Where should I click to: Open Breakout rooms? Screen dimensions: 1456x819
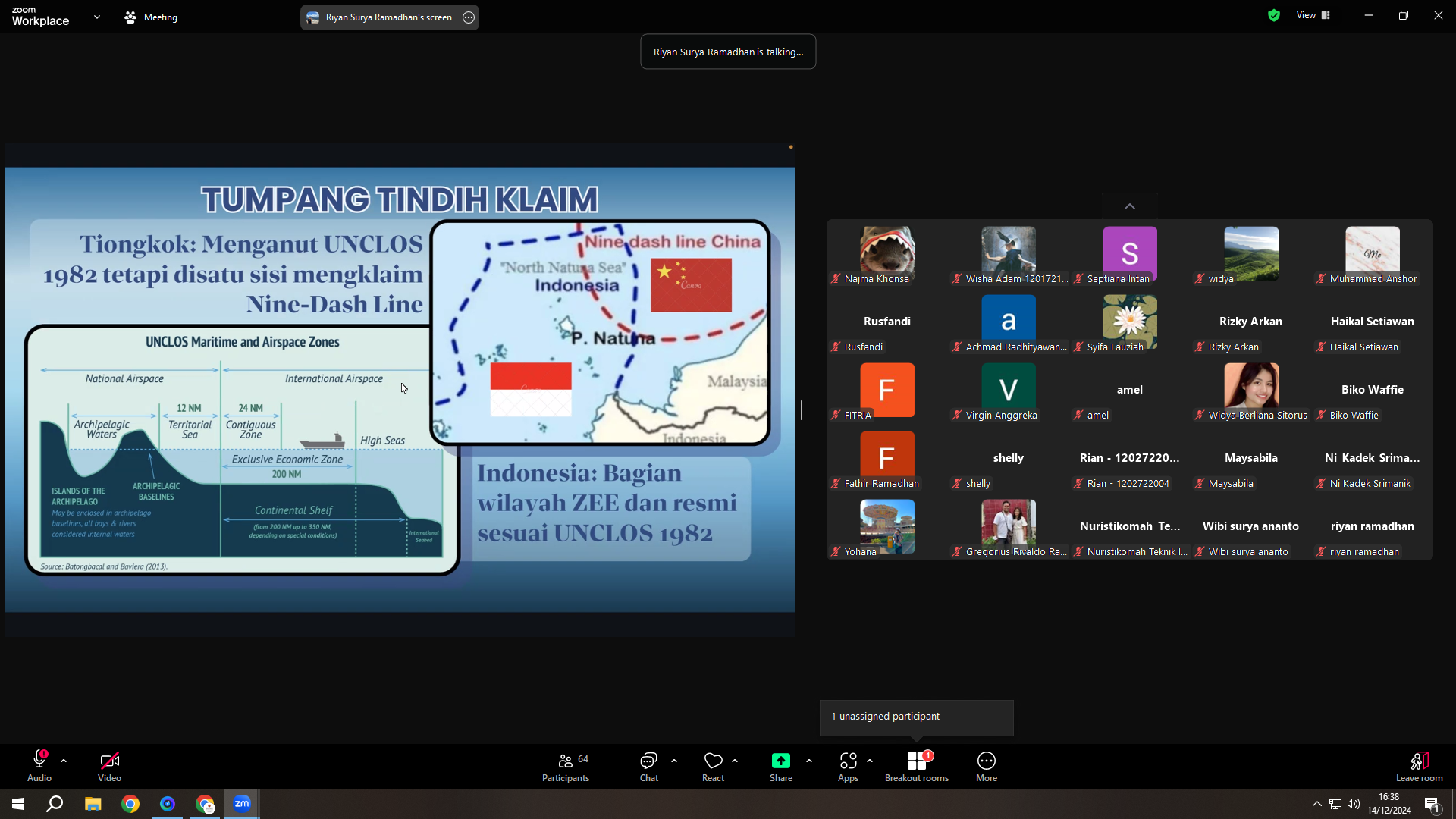tap(917, 766)
